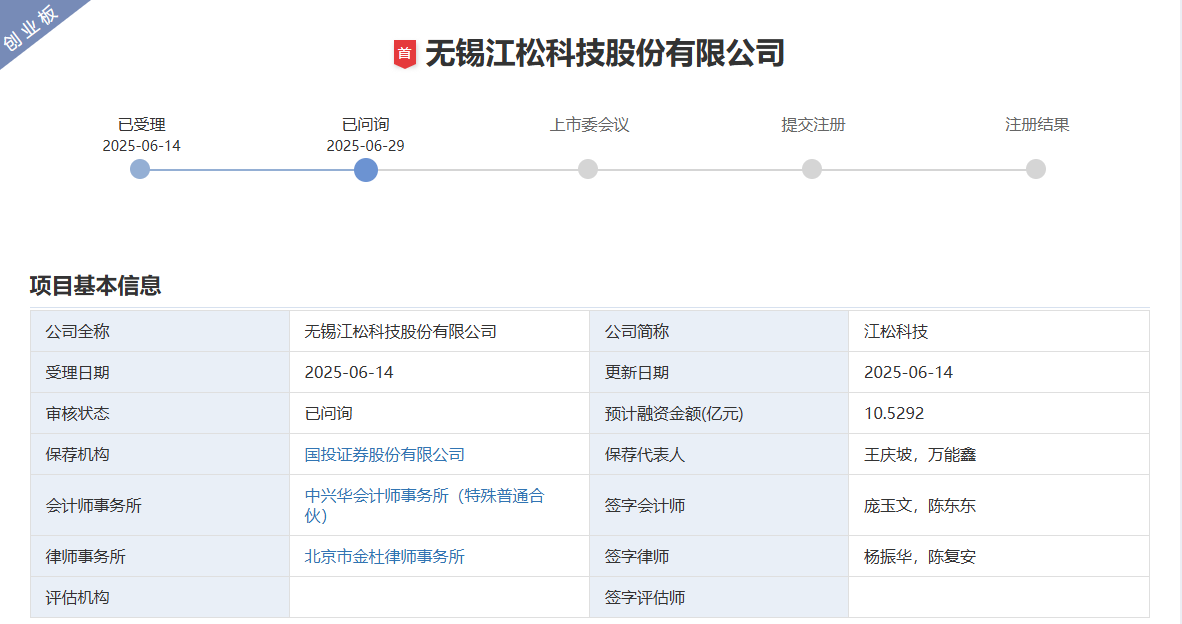Click the 公司简称 value 江松科技
The width and height of the screenshot is (1182, 624).
pos(896,332)
